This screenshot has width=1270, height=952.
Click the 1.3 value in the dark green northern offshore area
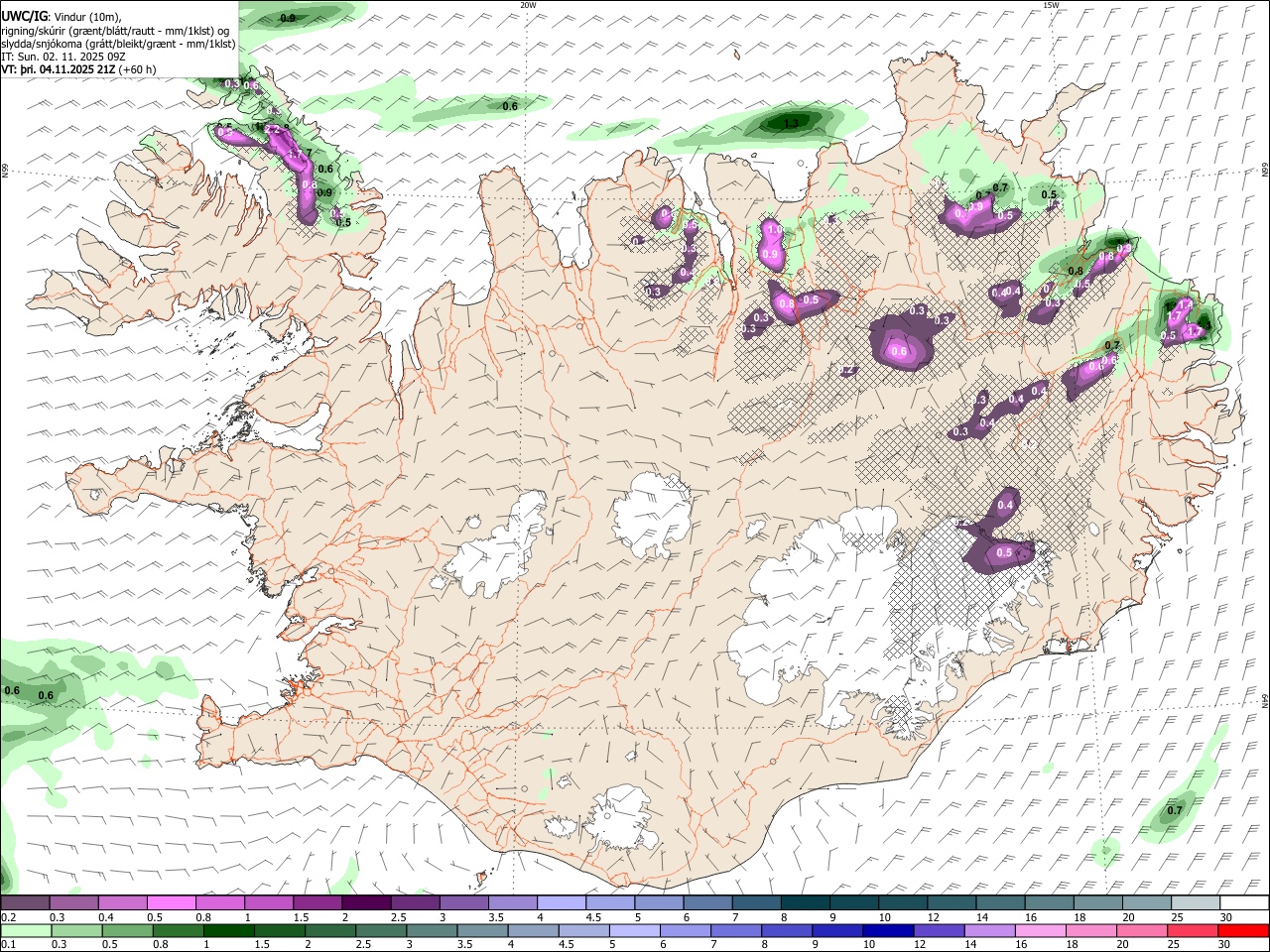[791, 123]
